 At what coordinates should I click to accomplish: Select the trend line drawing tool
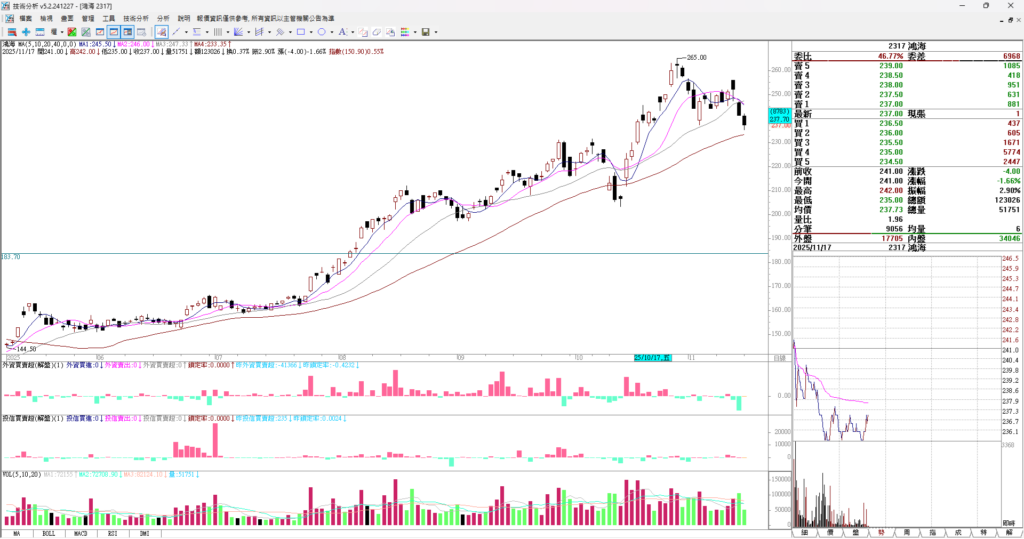[x=176, y=32]
